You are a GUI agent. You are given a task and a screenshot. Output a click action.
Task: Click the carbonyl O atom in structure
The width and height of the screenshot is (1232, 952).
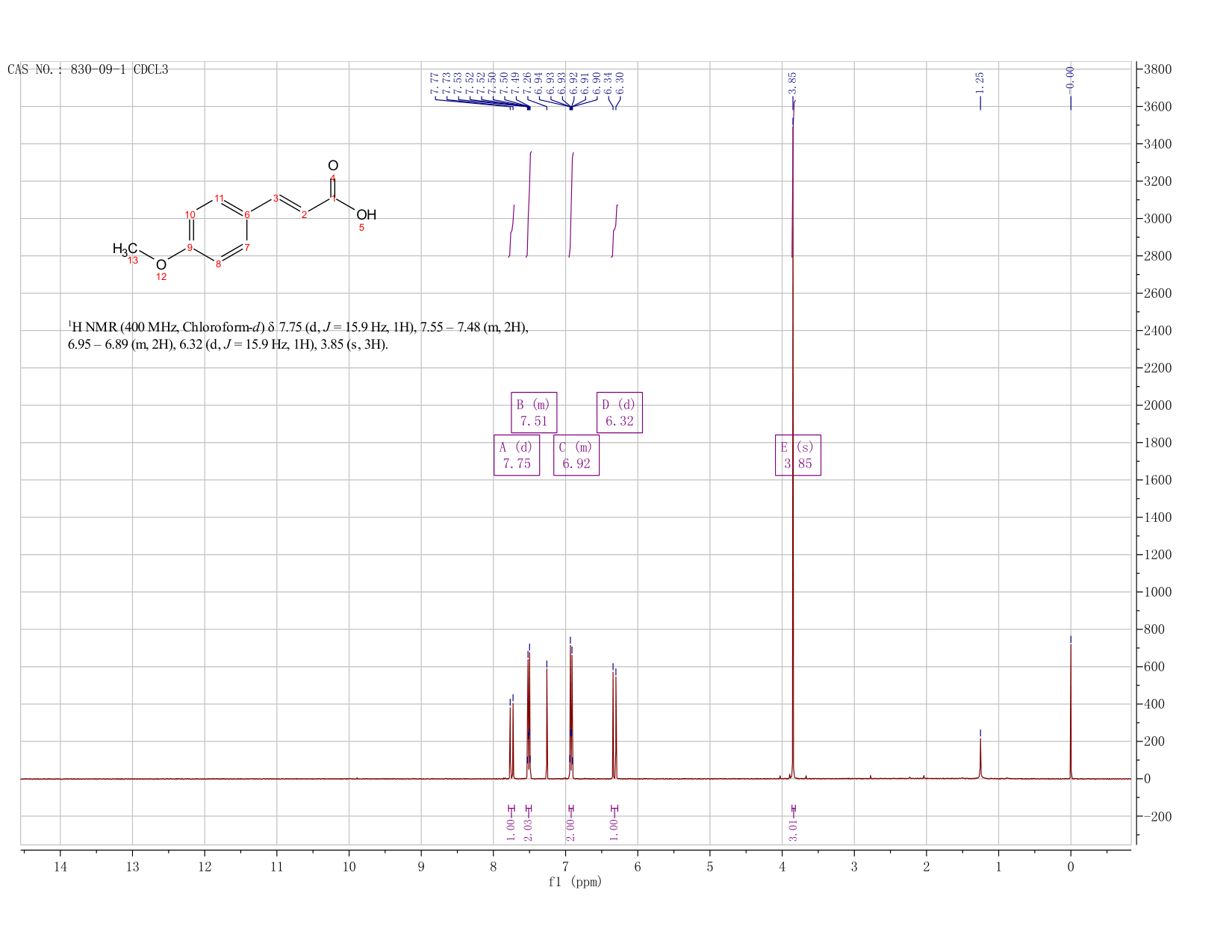333,165
